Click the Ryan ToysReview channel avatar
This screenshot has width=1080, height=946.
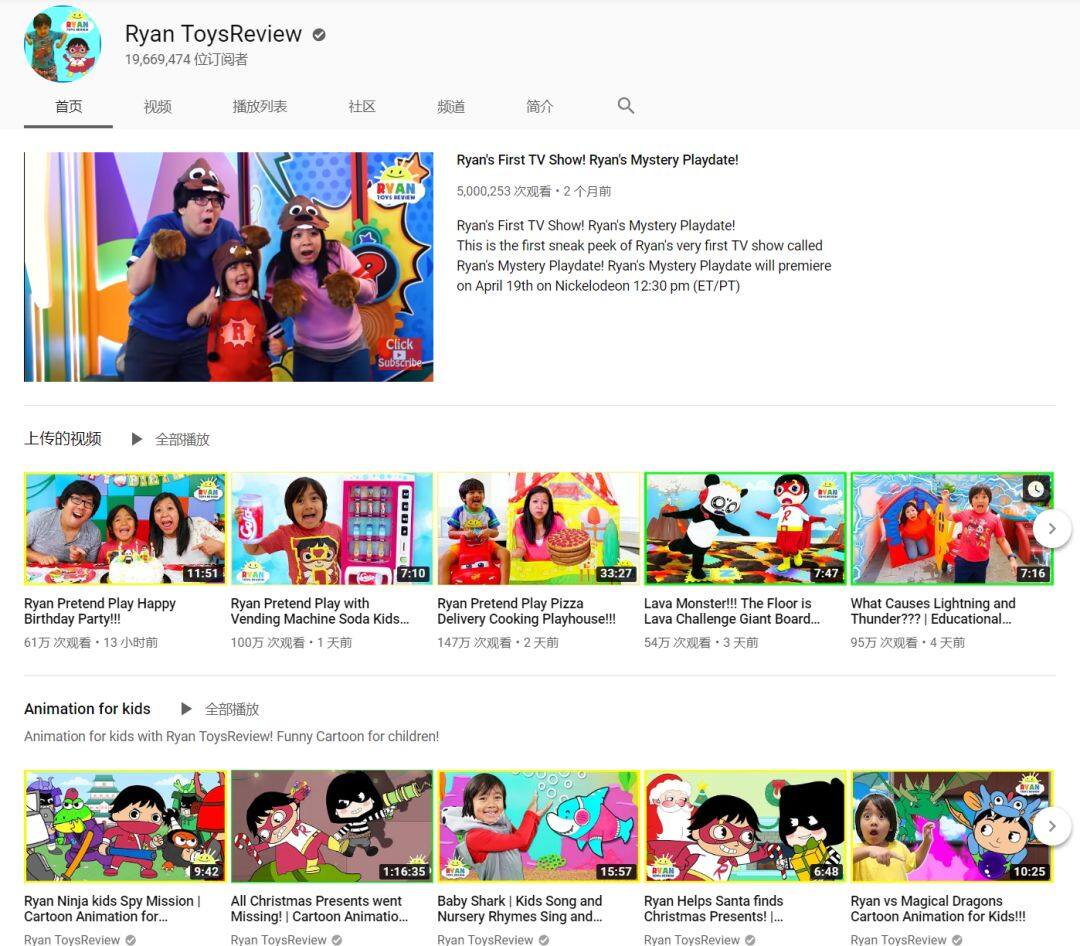pos(62,44)
